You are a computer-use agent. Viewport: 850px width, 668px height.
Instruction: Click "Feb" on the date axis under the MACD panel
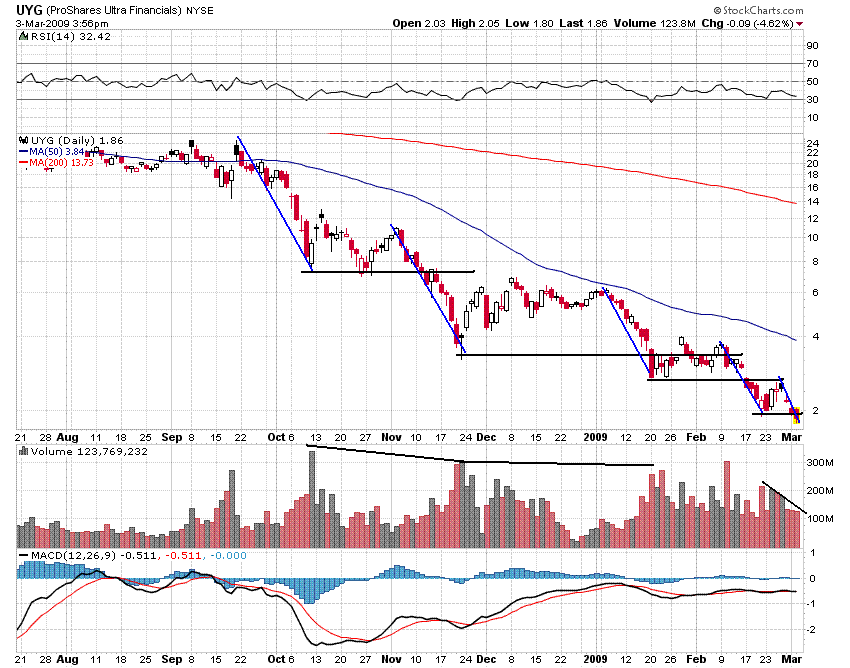pyautogui.click(x=696, y=659)
